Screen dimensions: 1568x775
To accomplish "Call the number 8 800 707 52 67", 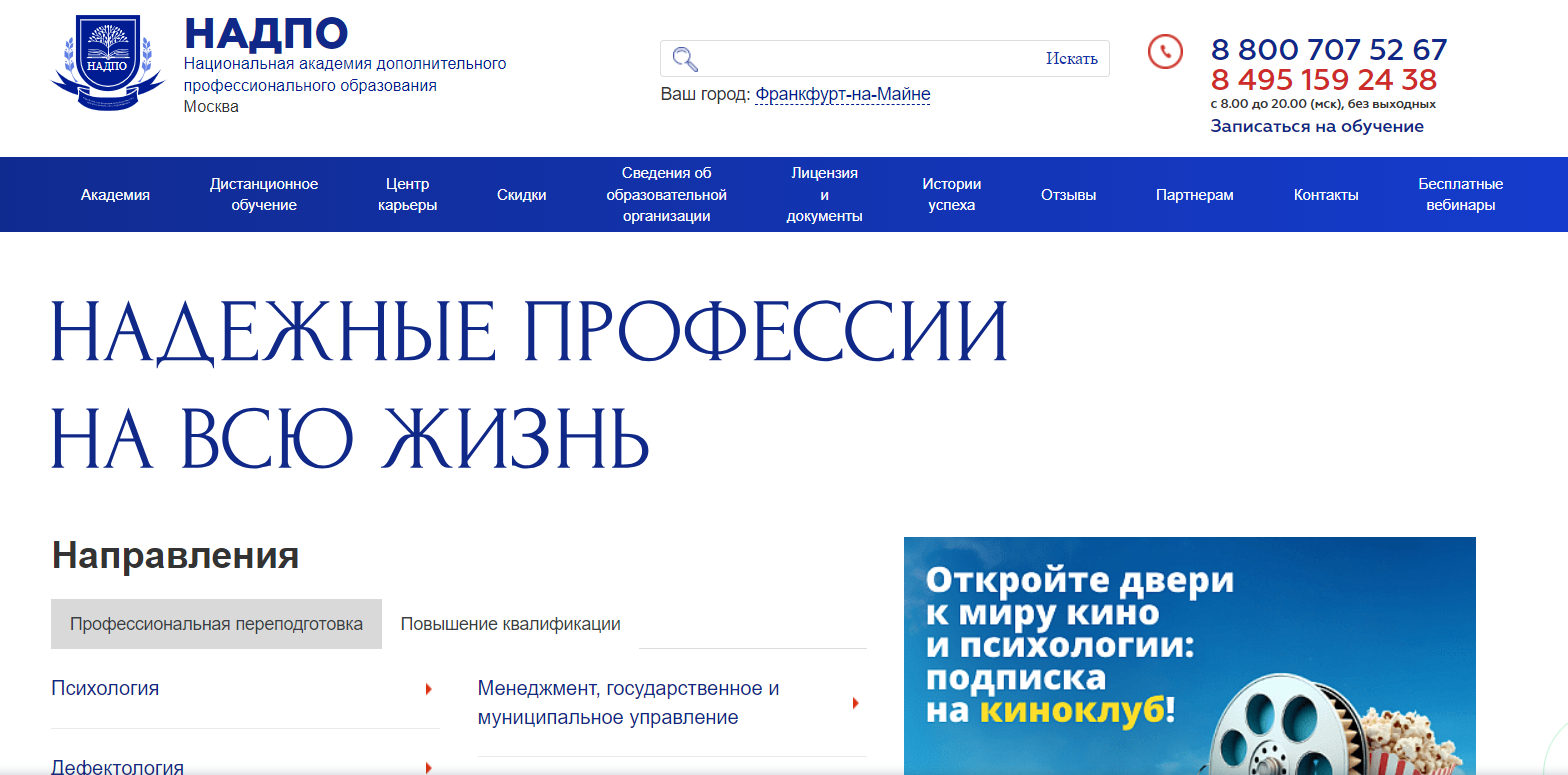I will 1329,49.
